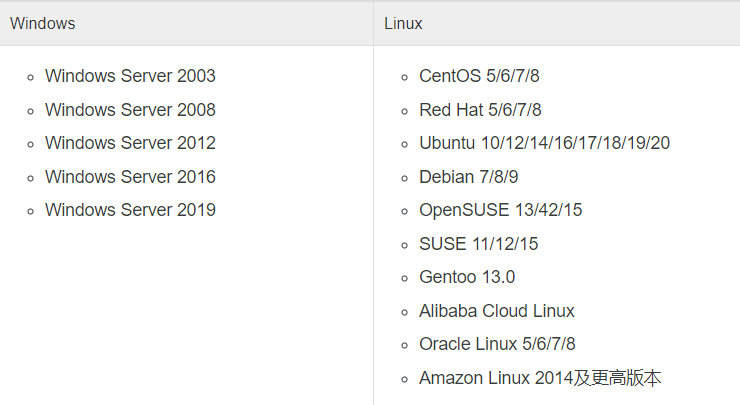
Task: Click the bullet marker beside Windows Server 2019
Action: pos(30,211)
